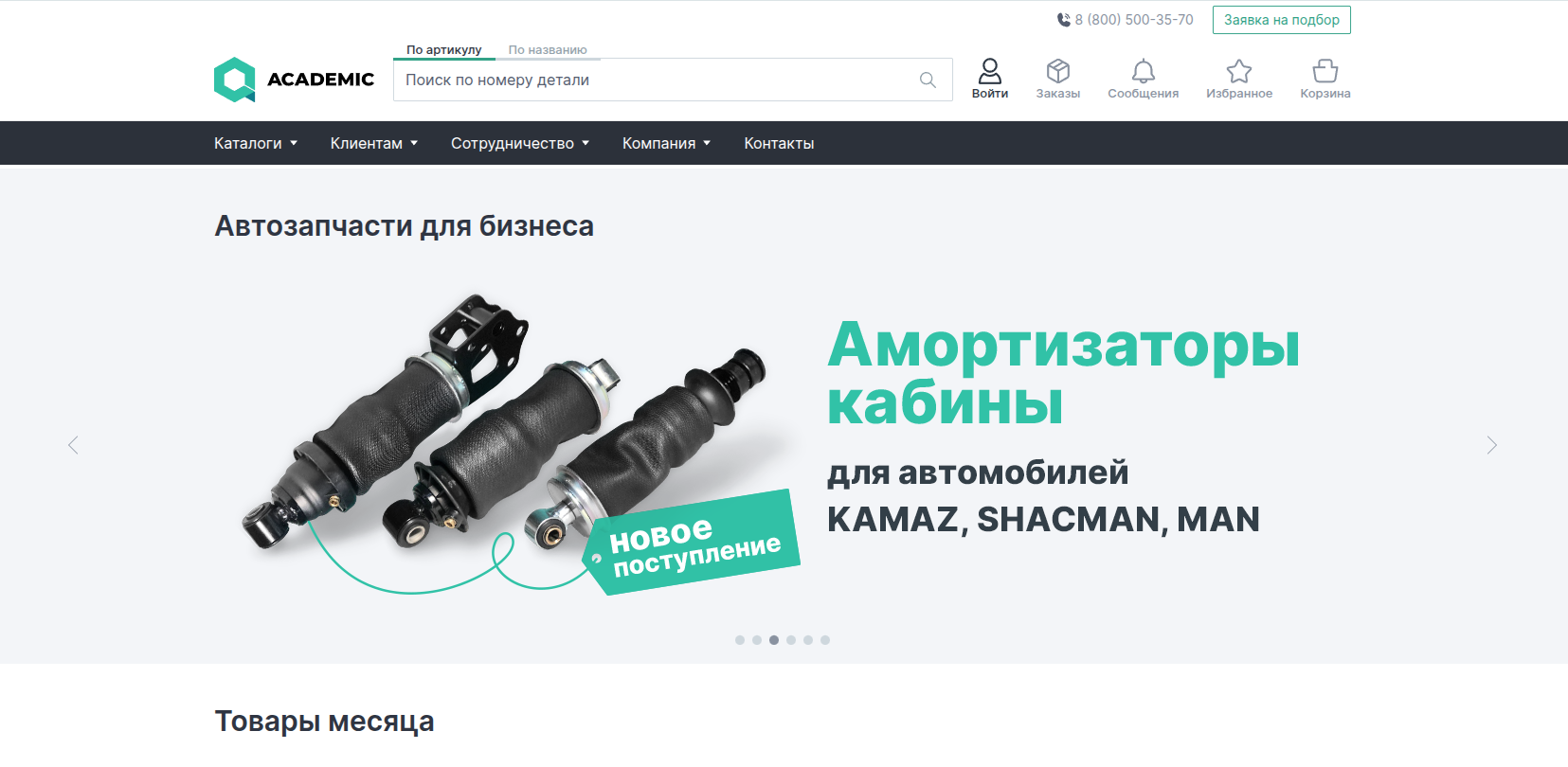Click the Заявка на подбор button
1568x767 pixels.
coord(1282,20)
